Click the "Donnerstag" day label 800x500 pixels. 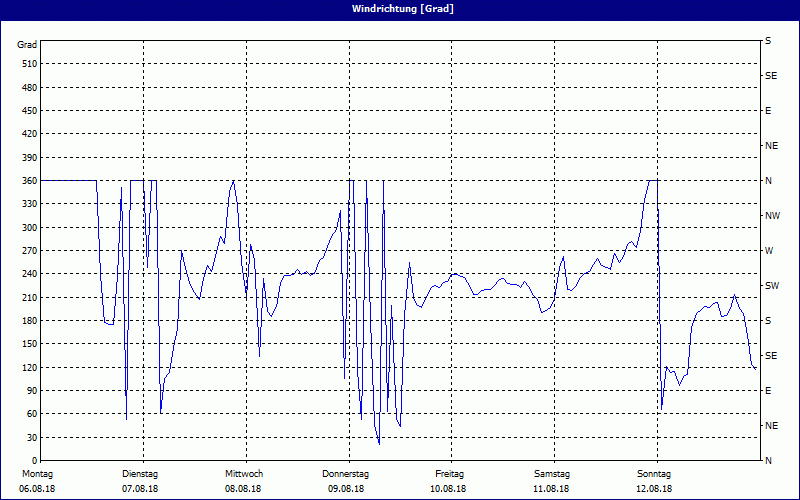coord(345,474)
